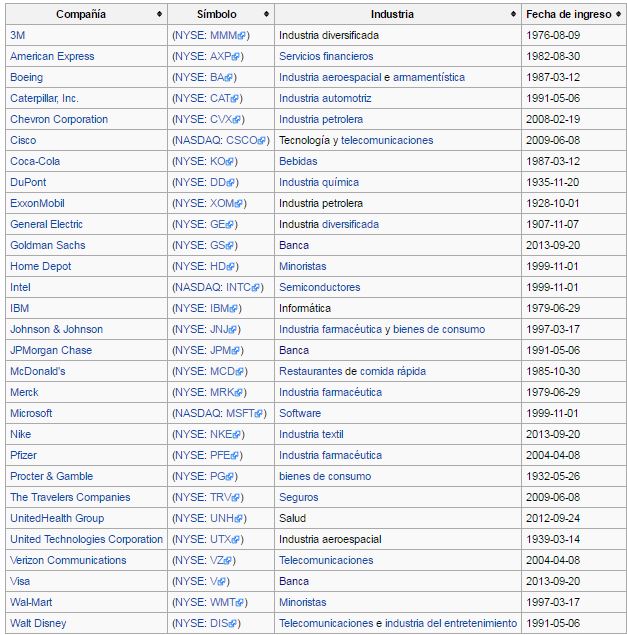Open the Home Depot link
The height and width of the screenshot is (635, 627).
(41, 266)
